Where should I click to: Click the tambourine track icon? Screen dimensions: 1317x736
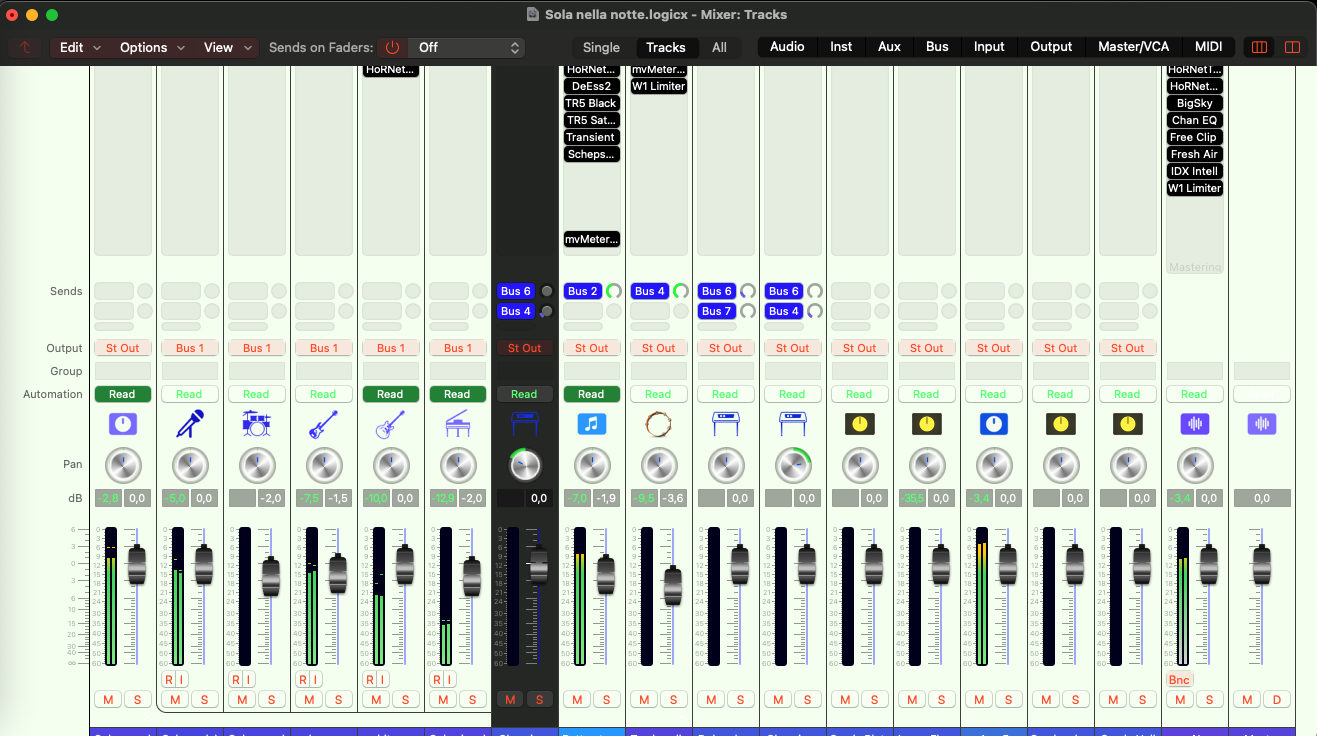658,424
